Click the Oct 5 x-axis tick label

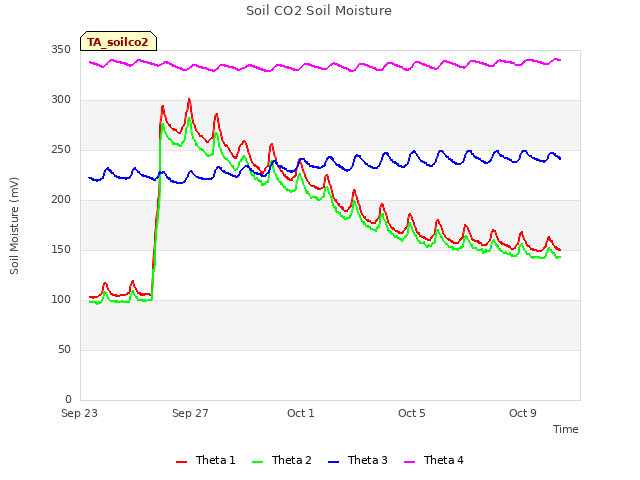412,413
